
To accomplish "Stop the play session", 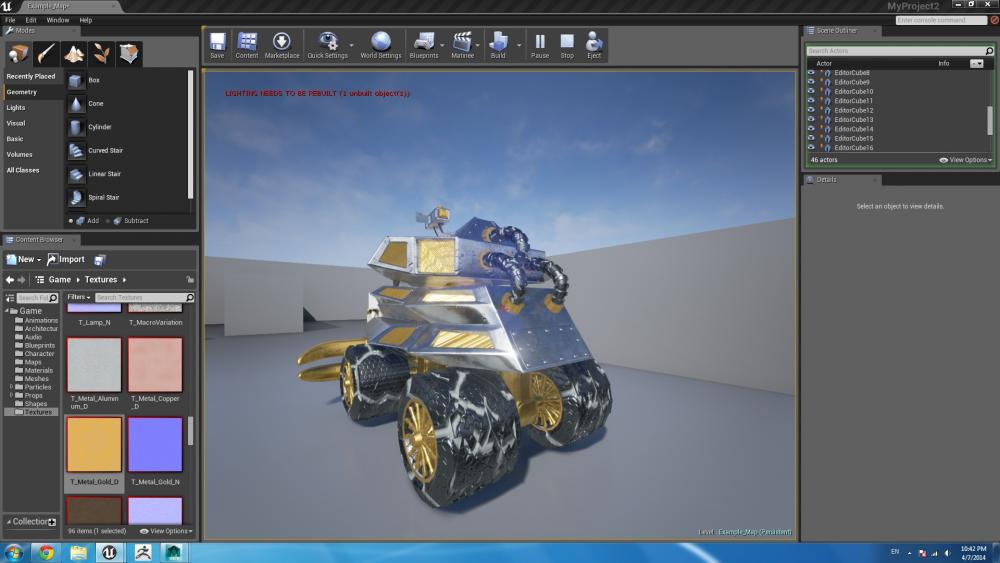I will (x=567, y=45).
